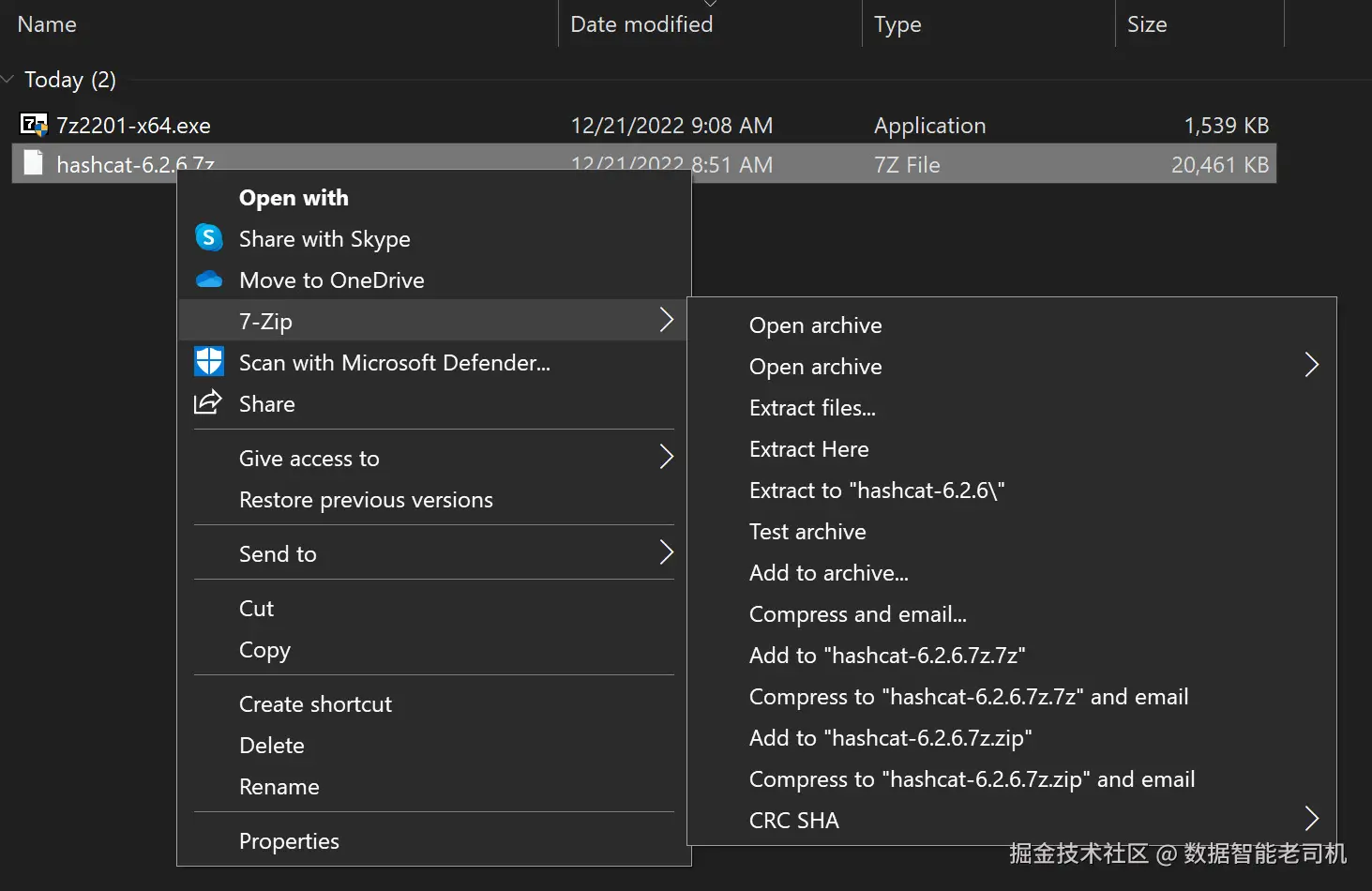Click the Skype icon in context menu
The width and height of the screenshot is (1372, 891).
(208, 238)
